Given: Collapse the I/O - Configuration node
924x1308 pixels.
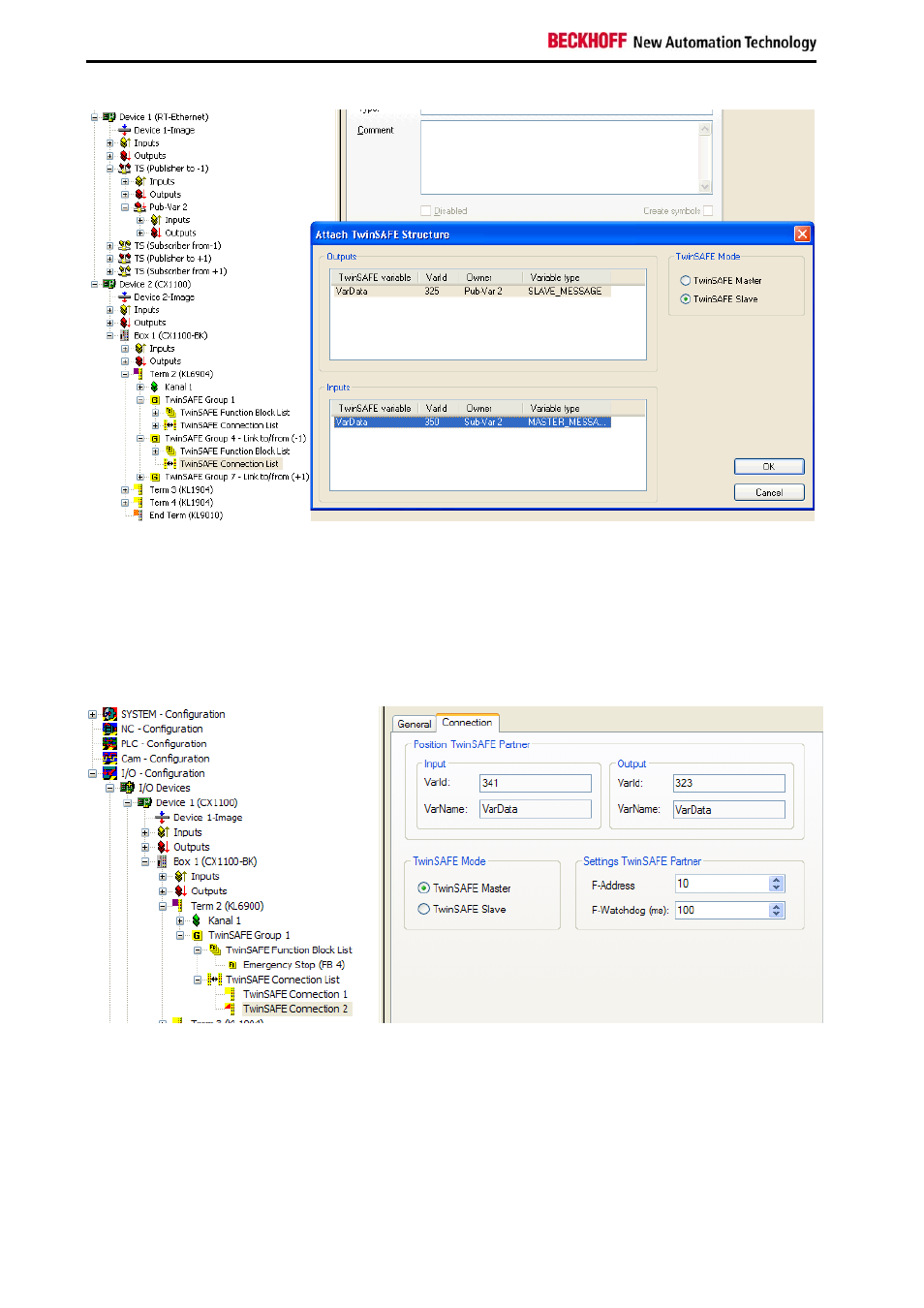Looking at the screenshot, I should pyautogui.click(x=93, y=773).
